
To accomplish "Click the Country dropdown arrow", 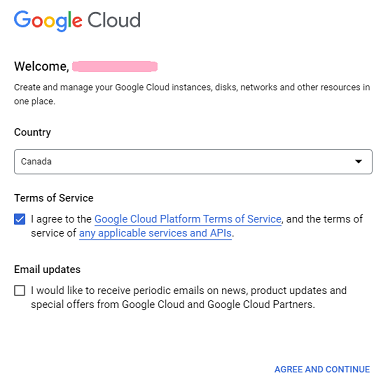I will pos(358,162).
